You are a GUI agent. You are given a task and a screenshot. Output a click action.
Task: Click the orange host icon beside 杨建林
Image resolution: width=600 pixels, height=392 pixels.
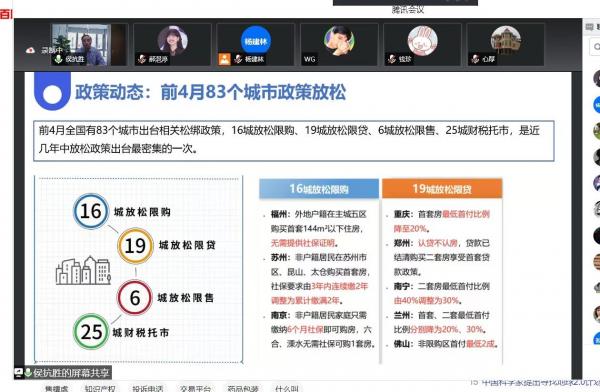click(224, 59)
